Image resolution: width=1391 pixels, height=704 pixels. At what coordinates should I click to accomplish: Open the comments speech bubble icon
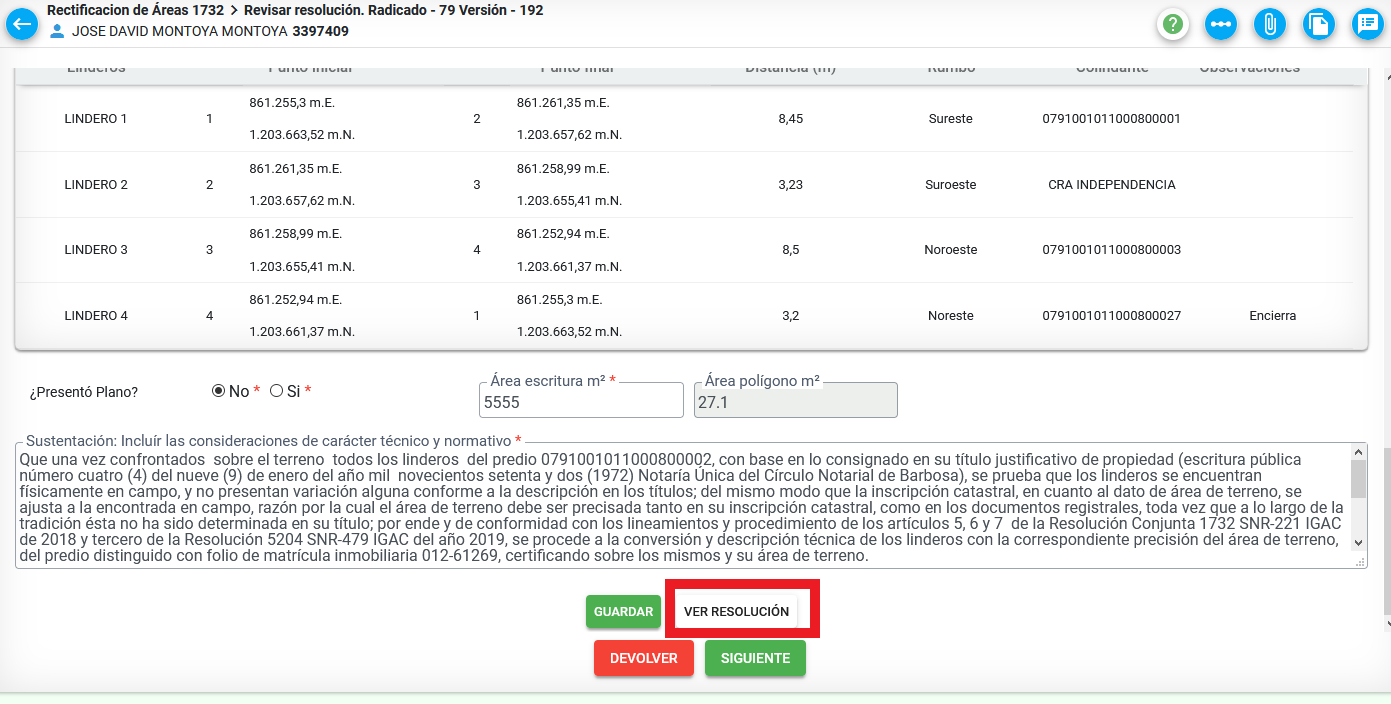coord(1366,24)
